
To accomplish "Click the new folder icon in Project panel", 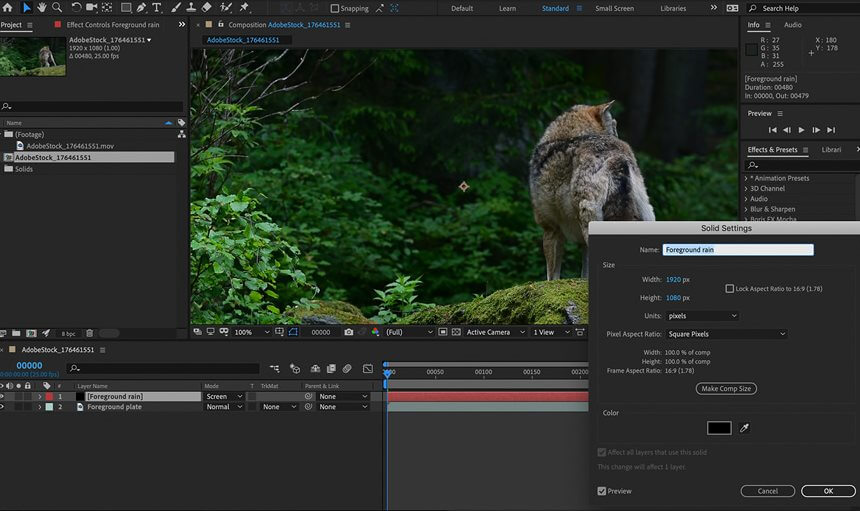I will [16, 333].
